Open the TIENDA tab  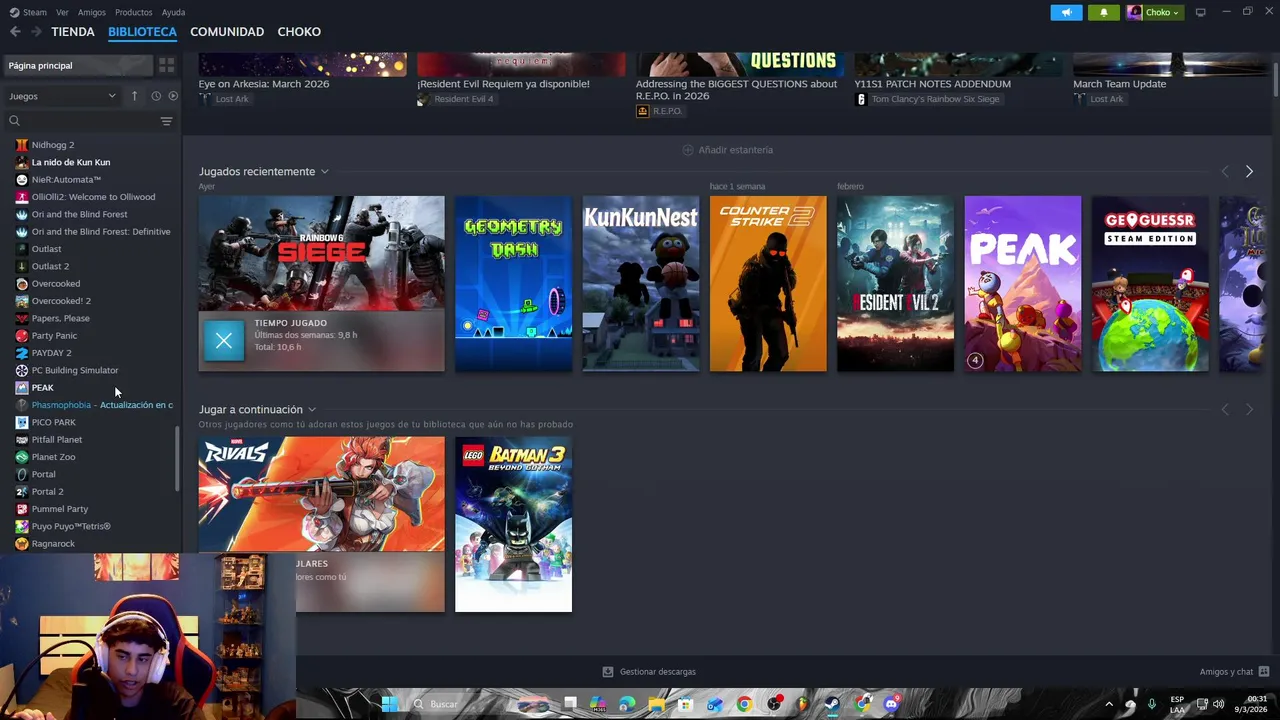(x=73, y=32)
